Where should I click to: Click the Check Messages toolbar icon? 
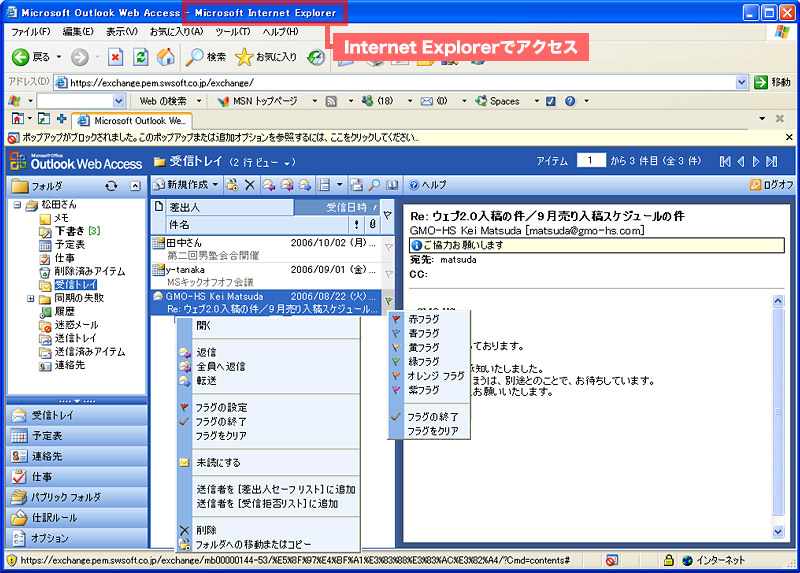pos(357,185)
